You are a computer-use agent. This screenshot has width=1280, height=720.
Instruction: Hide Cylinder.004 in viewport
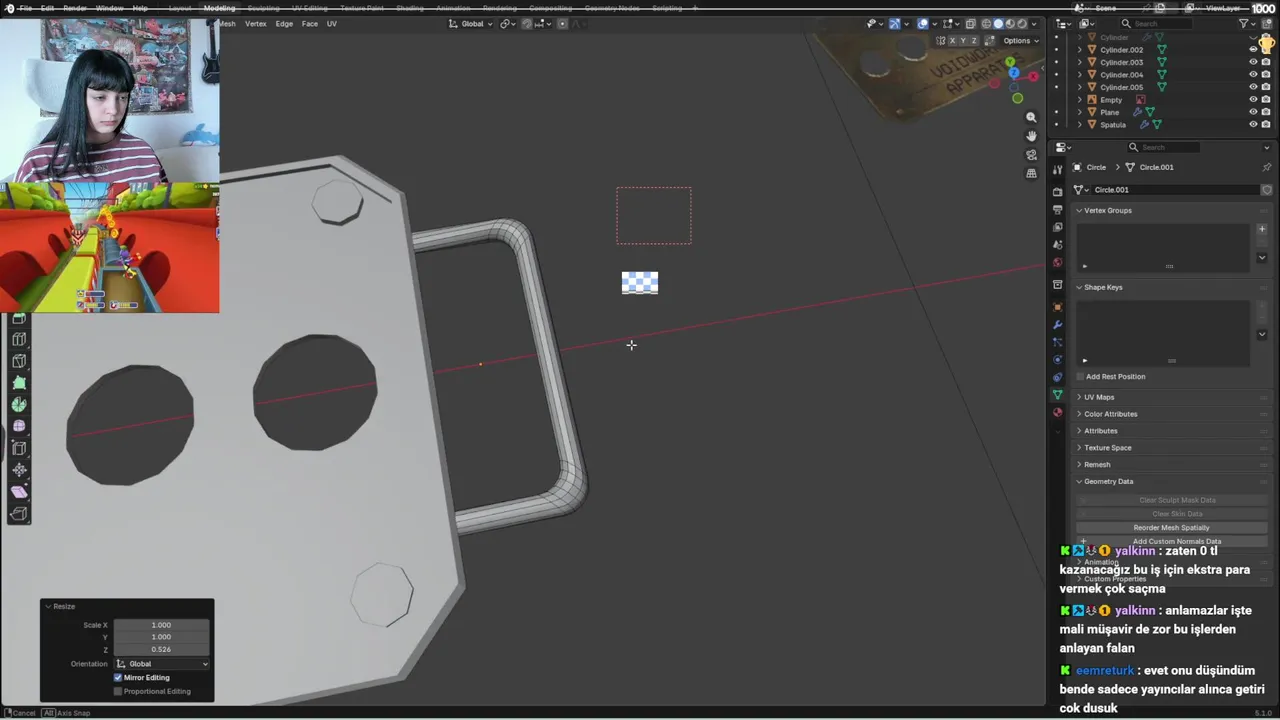[x=1253, y=74]
